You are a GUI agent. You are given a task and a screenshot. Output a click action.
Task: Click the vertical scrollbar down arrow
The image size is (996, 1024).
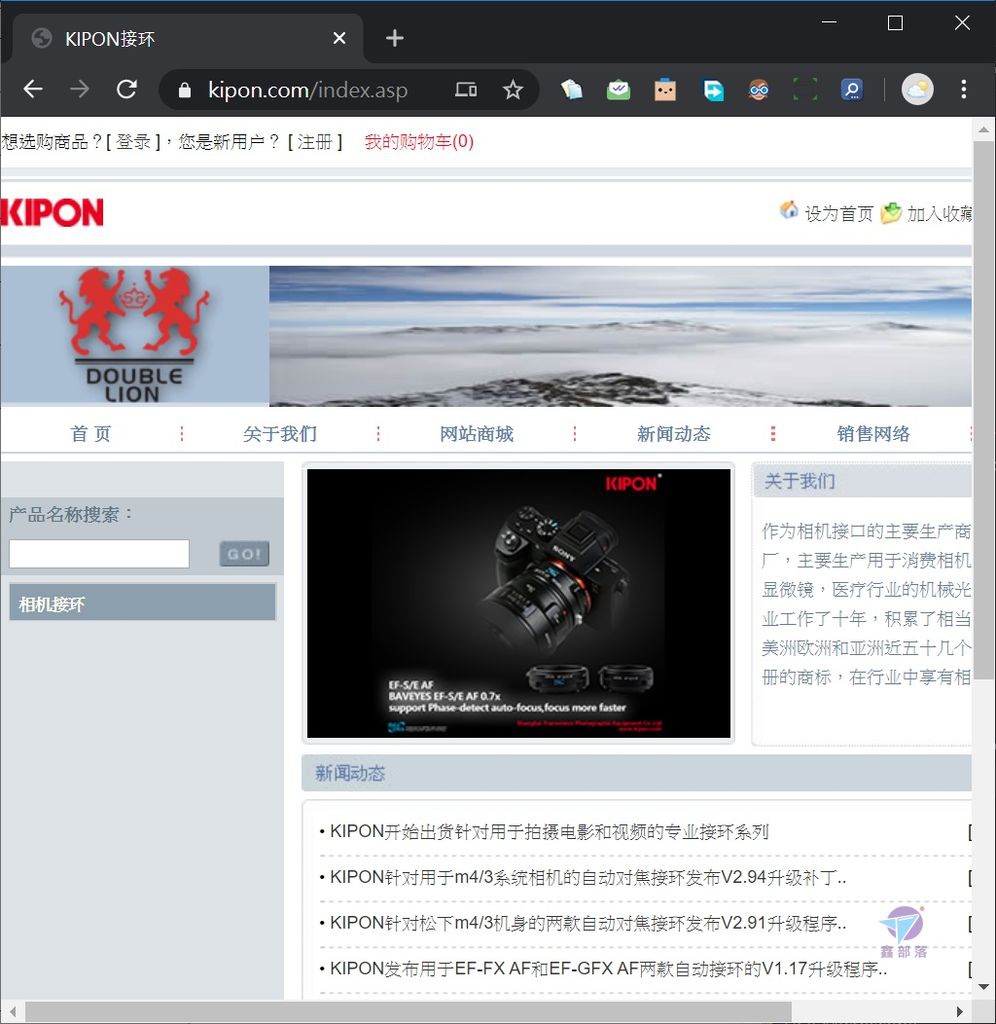(984, 987)
